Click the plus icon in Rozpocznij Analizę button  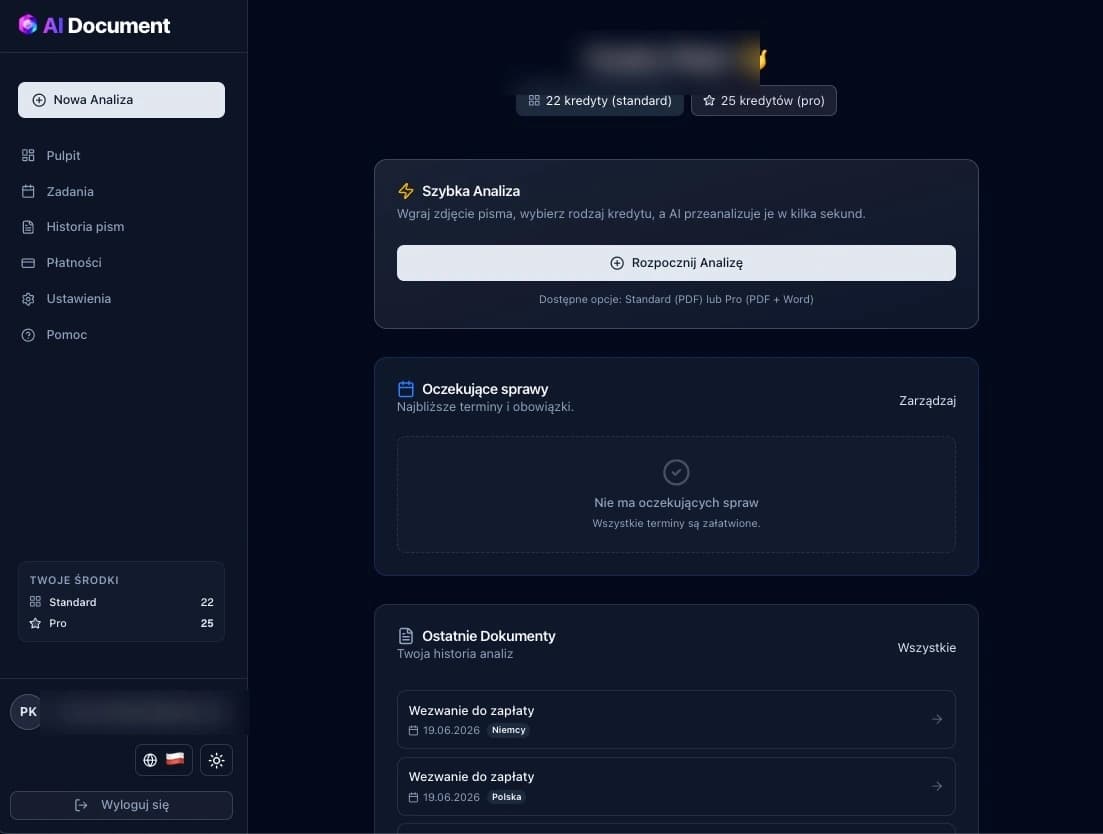point(617,263)
